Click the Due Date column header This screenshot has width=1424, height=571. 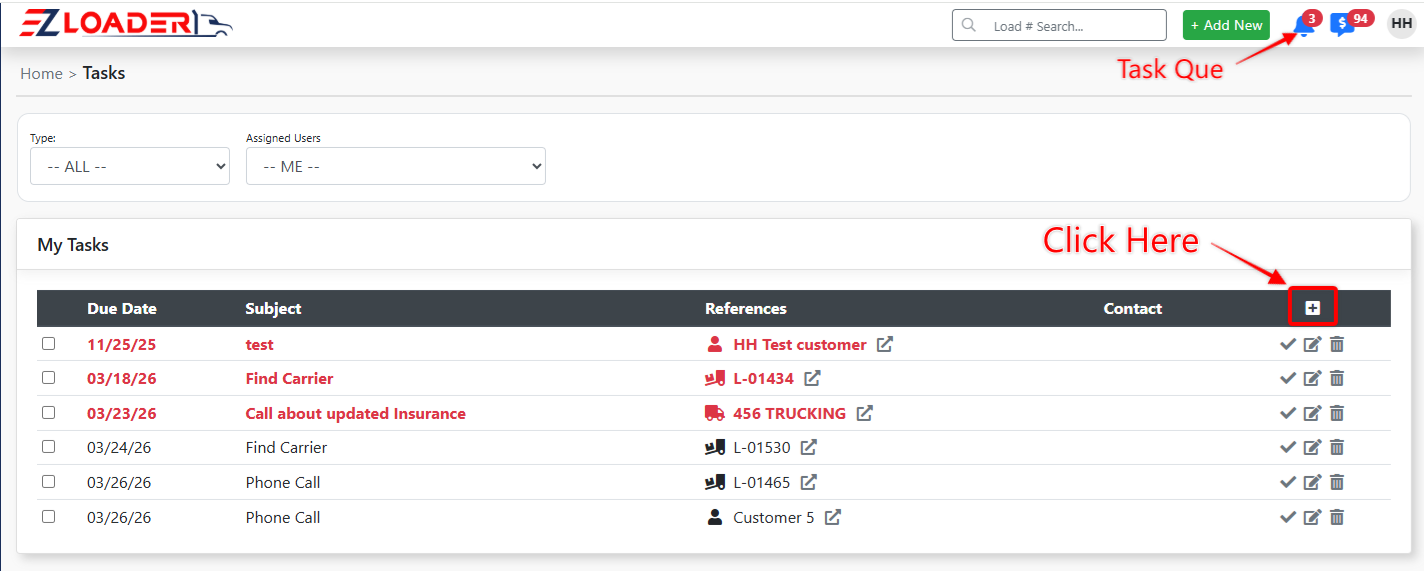[122, 309]
